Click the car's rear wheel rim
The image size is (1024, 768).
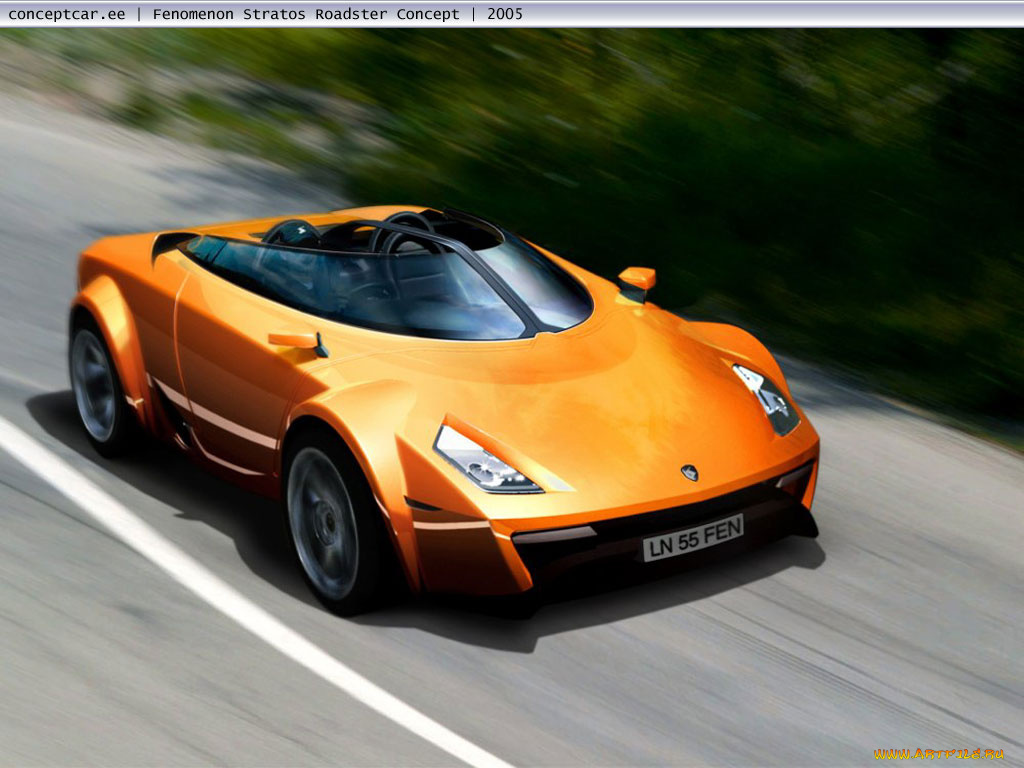point(94,384)
